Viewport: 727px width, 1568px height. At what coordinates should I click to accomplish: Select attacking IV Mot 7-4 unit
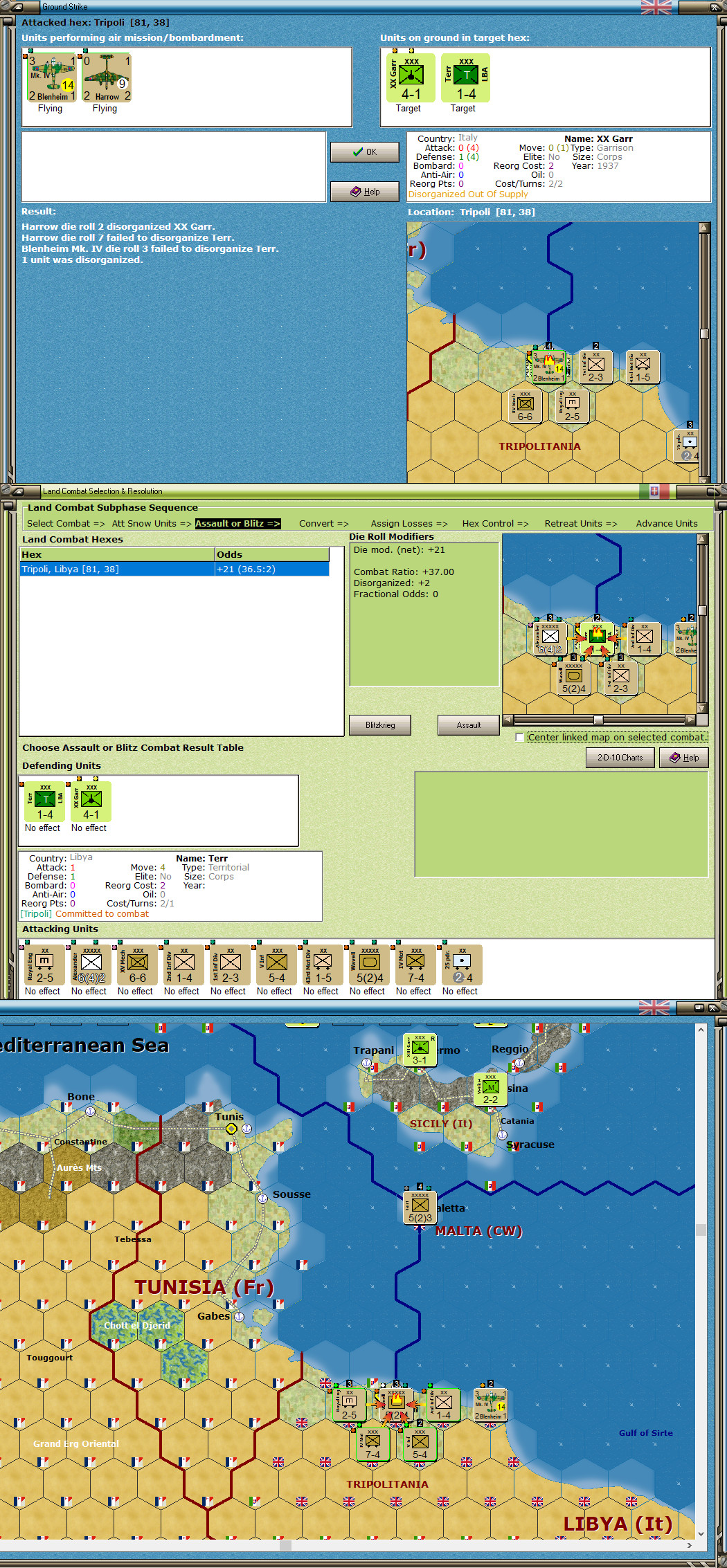(416, 965)
